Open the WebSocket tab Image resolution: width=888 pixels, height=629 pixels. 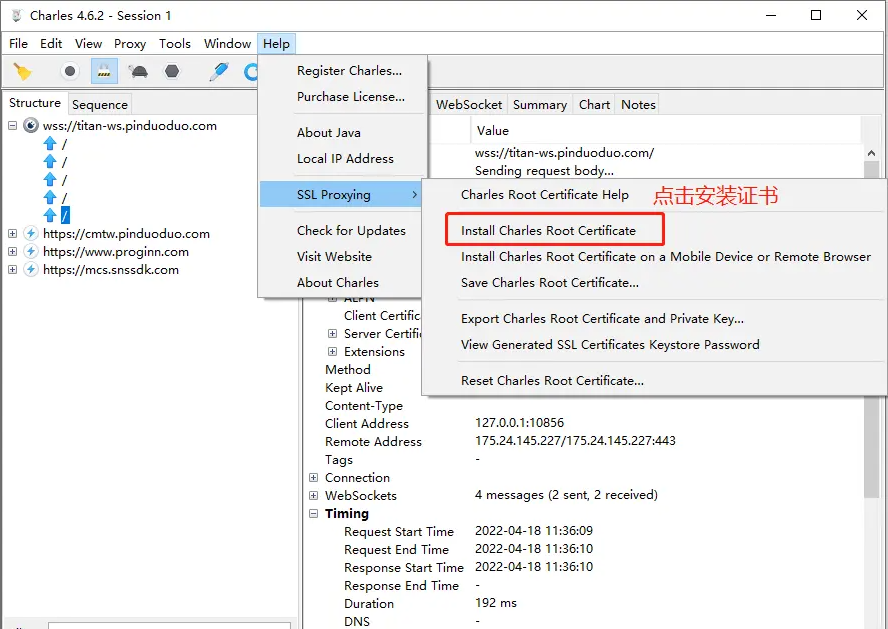click(469, 105)
